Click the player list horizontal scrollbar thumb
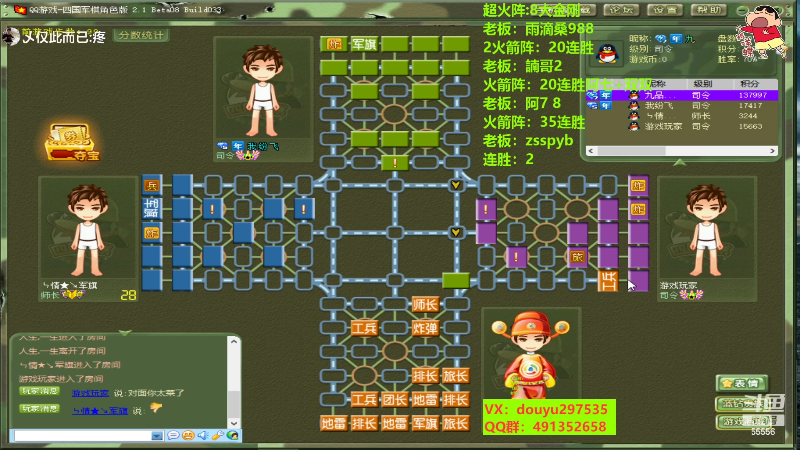Viewport: 800px width, 450px height. point(632,151)
